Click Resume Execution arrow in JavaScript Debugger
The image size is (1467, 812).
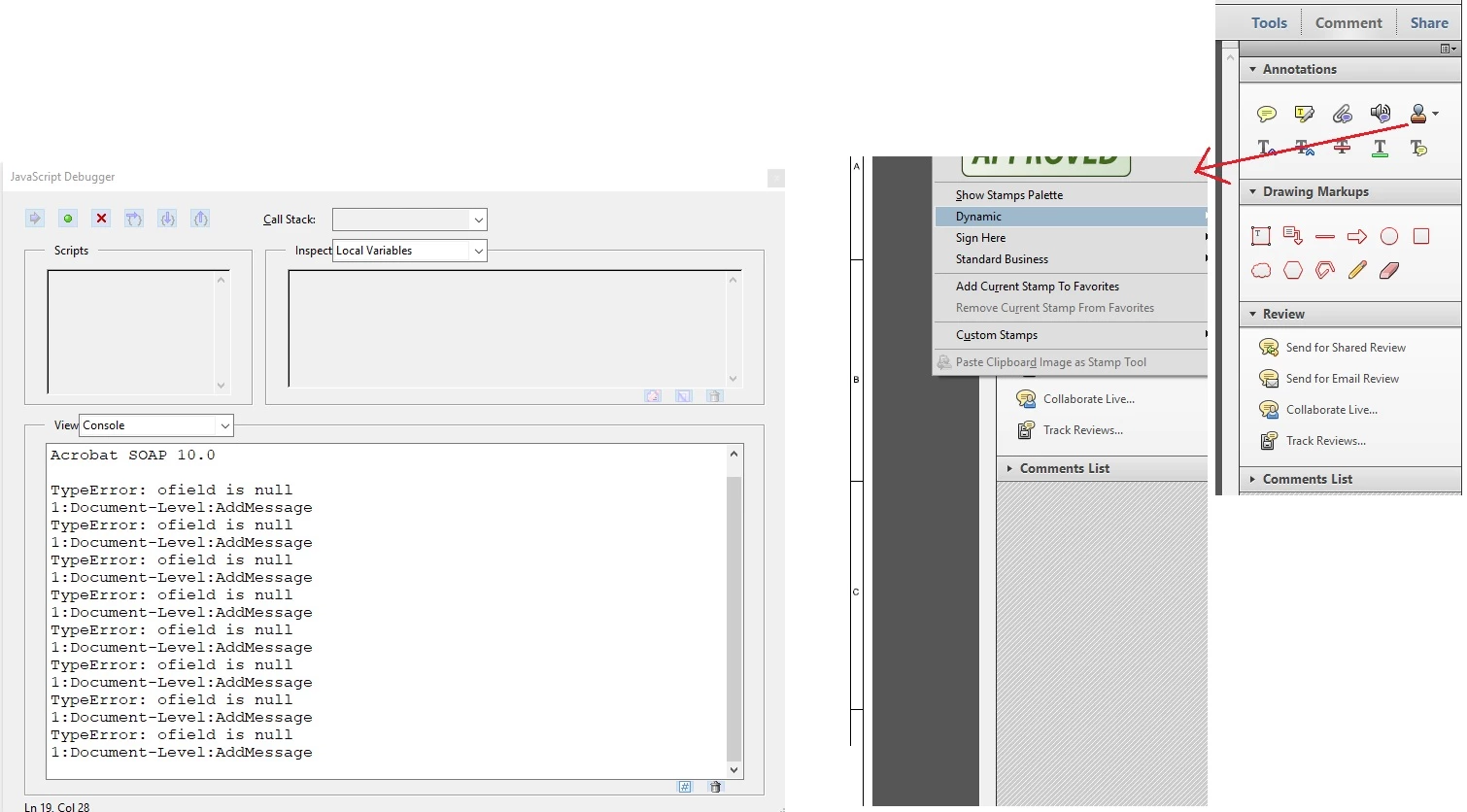35,219
